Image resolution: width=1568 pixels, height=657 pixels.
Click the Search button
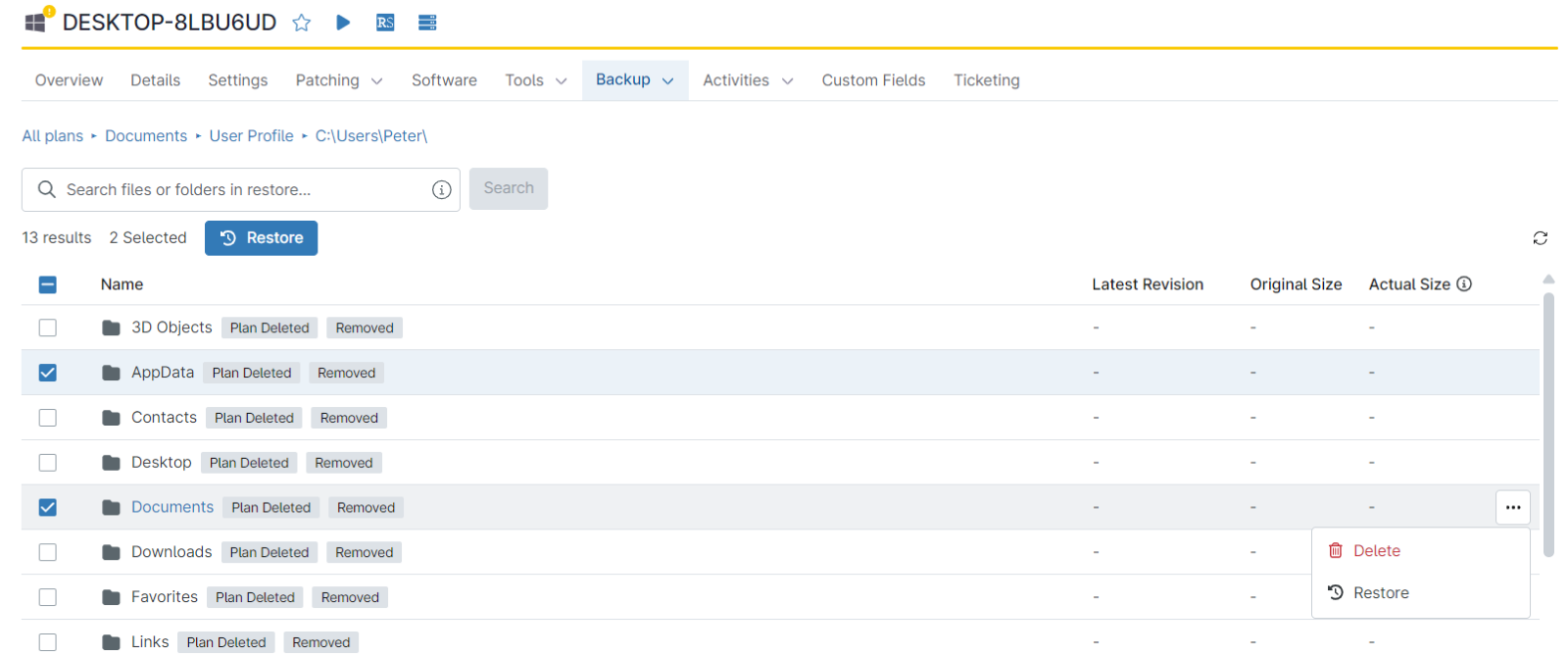tap(509, 188)
